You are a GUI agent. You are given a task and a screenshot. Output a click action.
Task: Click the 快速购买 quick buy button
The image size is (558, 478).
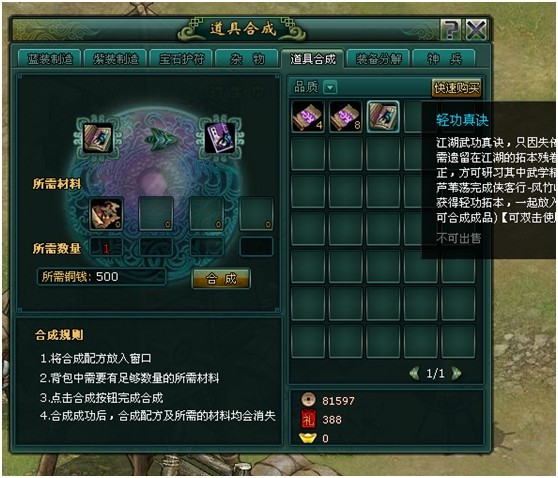point(457,88)
